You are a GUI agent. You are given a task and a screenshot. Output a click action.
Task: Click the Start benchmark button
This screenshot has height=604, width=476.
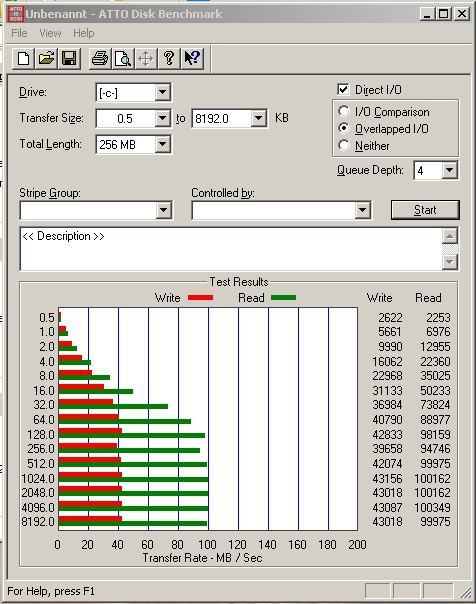point(425,210)
